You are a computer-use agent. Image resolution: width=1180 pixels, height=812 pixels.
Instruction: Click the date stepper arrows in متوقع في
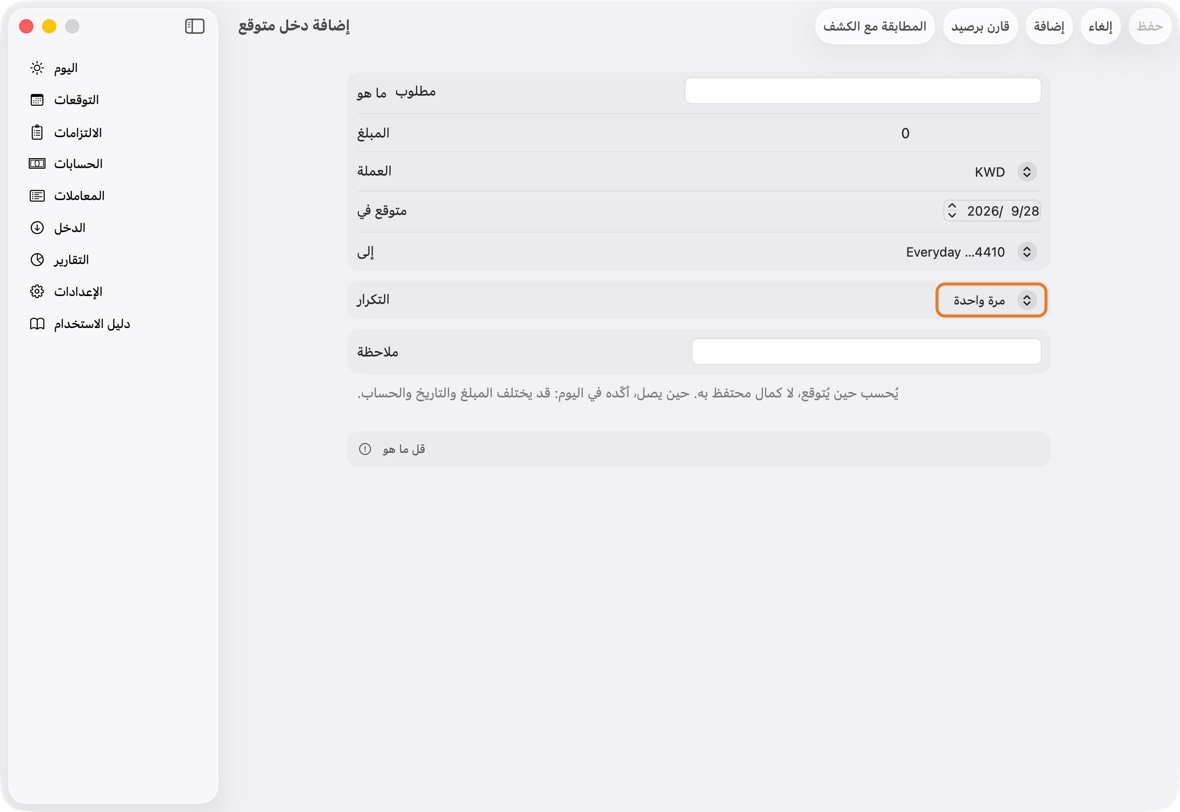952,211
